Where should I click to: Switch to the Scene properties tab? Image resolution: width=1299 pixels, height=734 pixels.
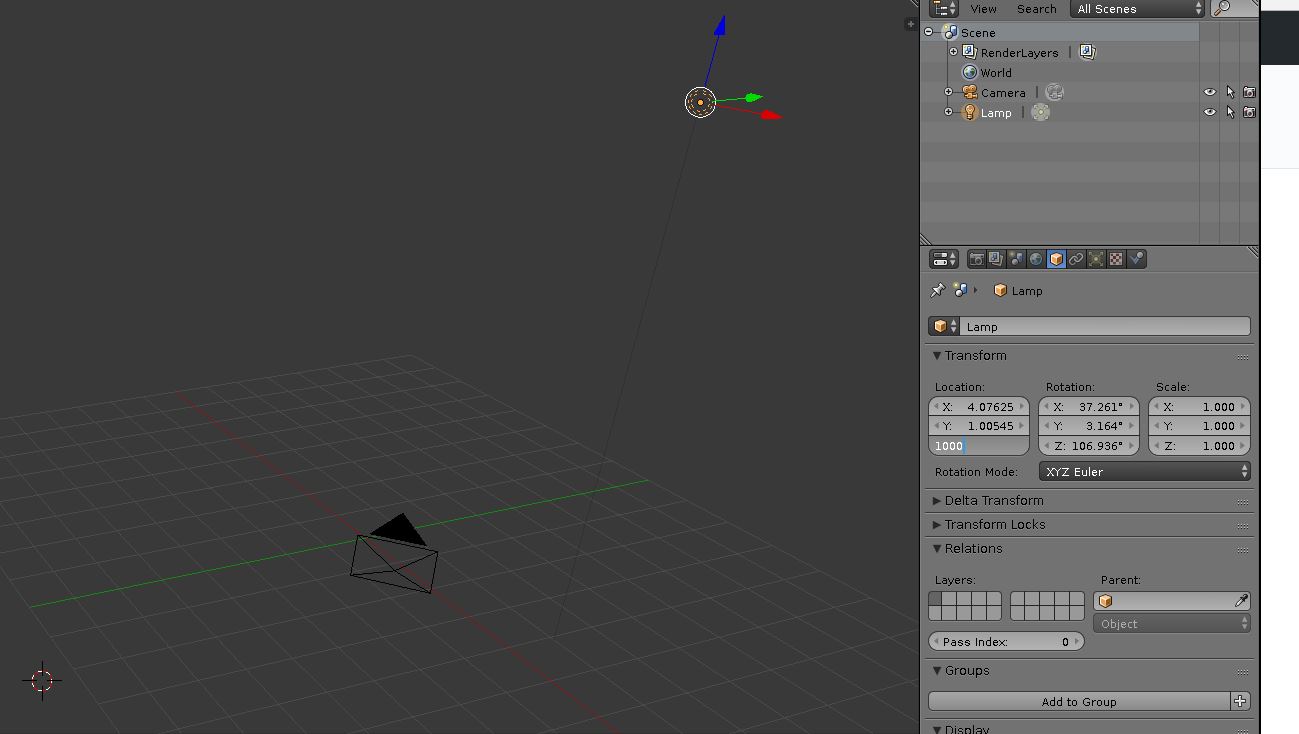tap(1016, 259)
